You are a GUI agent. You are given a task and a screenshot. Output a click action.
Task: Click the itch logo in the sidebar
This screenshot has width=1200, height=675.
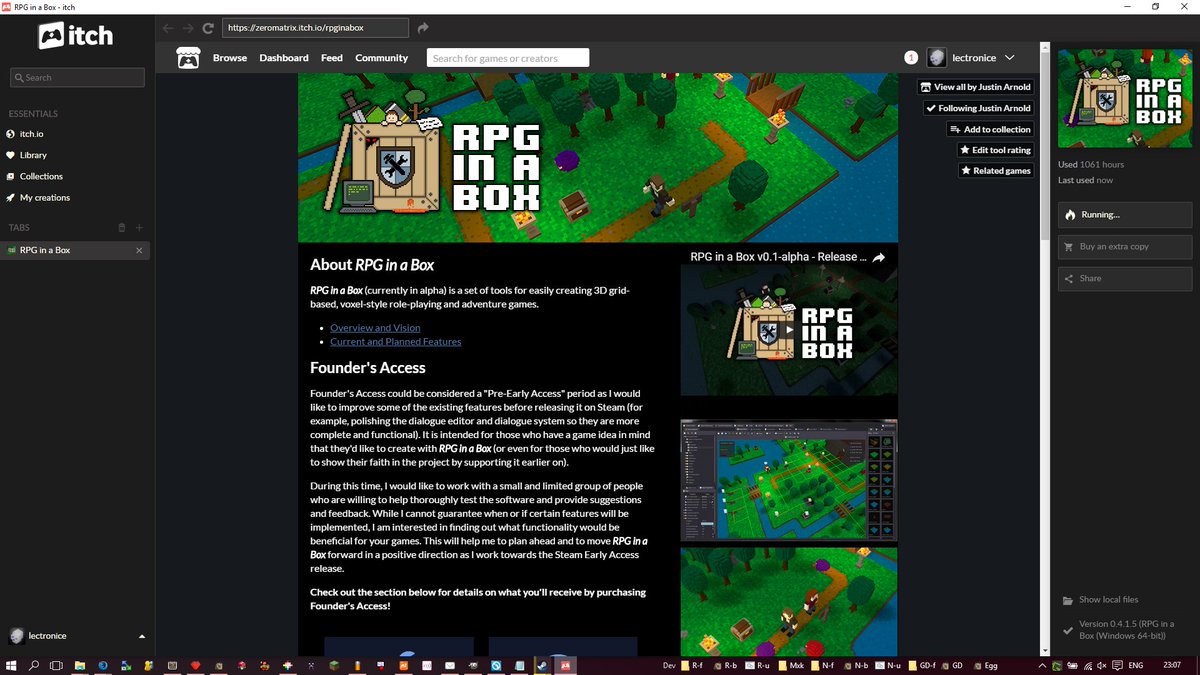pyautogui.click(x=75, y=37)
